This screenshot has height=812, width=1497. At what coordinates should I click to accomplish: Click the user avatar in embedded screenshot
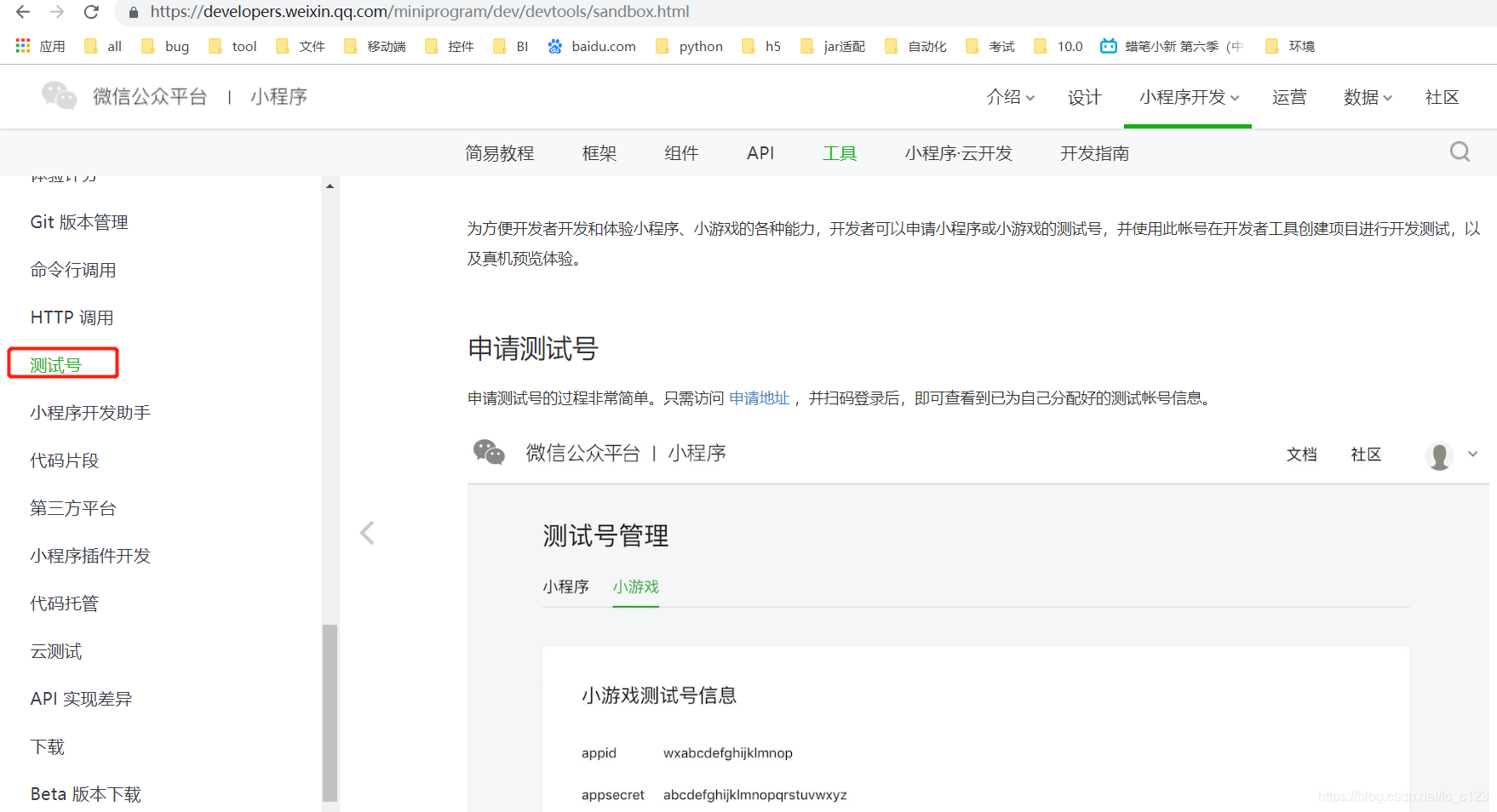point(1439,455)
